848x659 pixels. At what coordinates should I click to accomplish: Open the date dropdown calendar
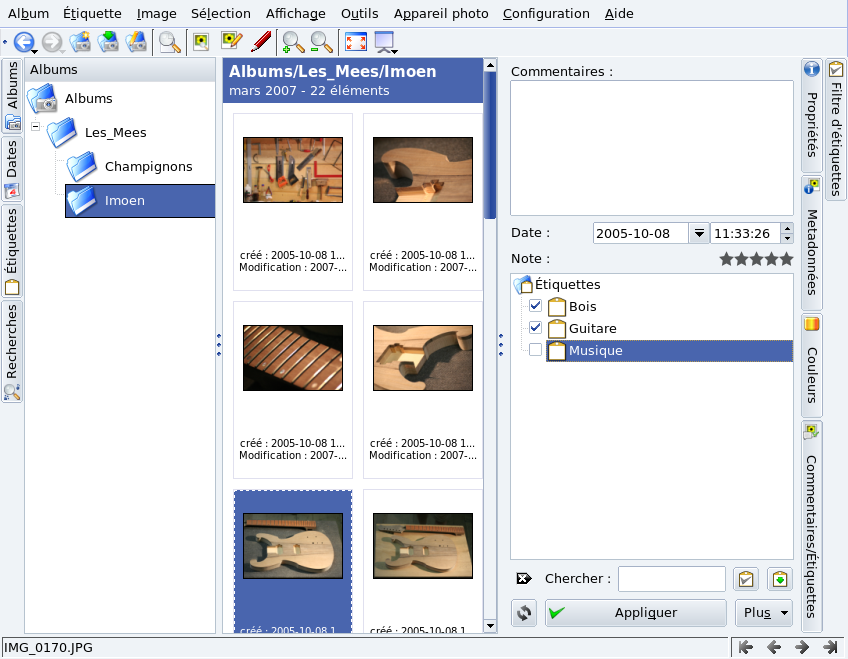pos(698,233)
